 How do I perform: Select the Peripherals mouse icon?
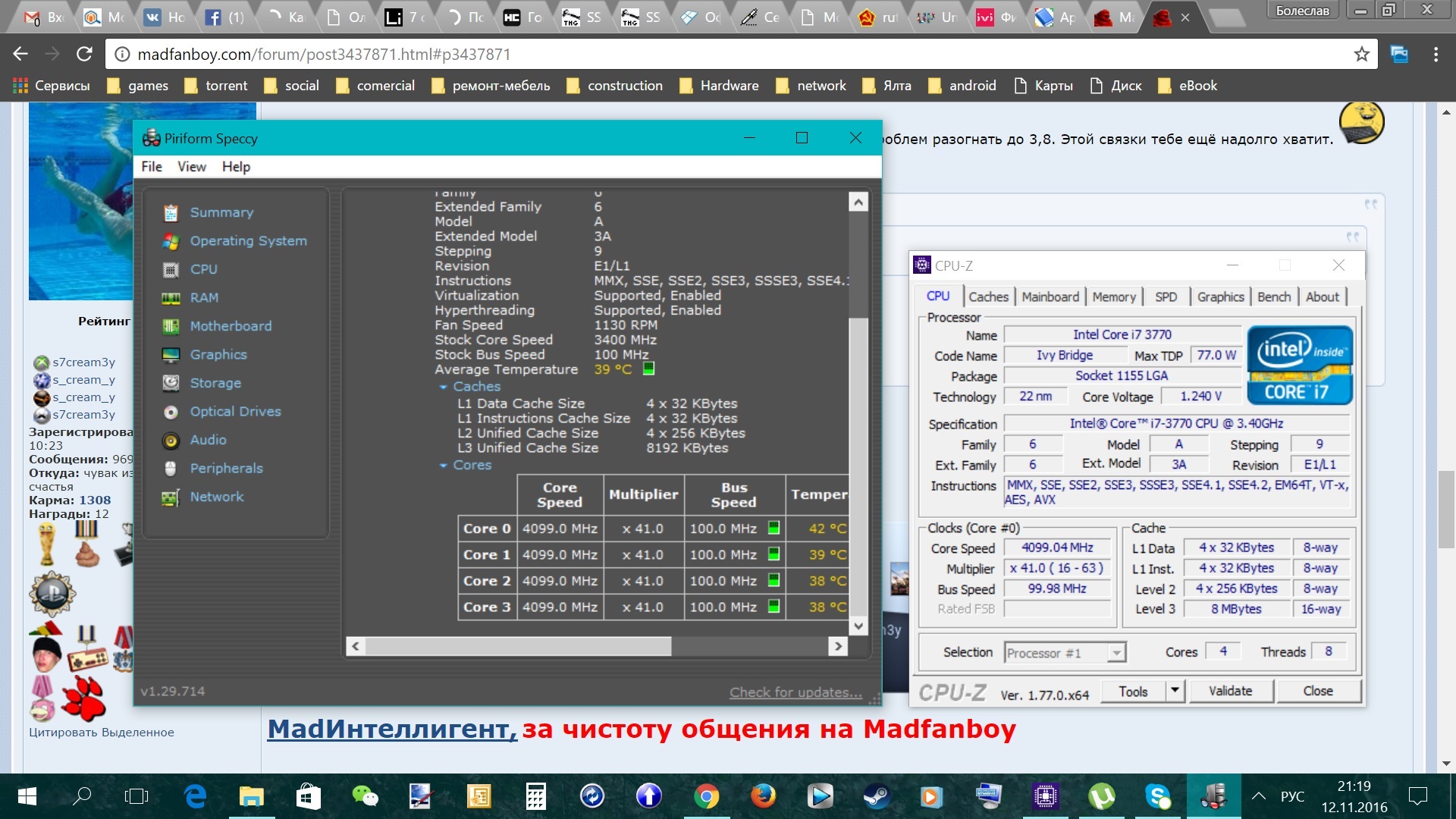171,469
